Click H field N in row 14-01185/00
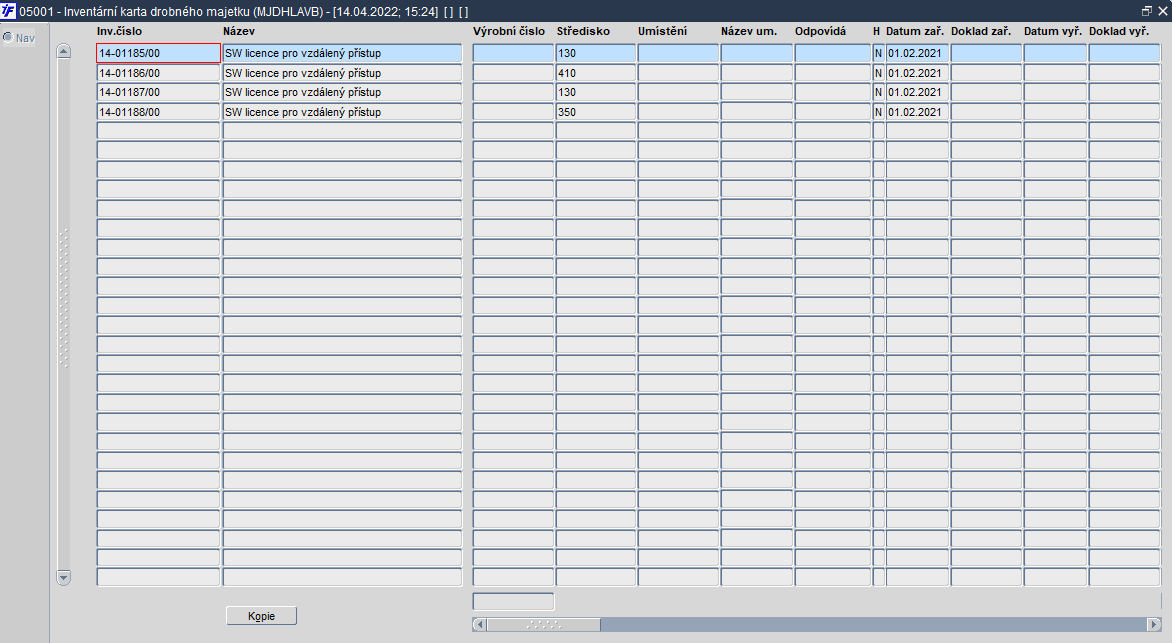The height and width of the screenshot is (643, 1172). coord(879,53)
